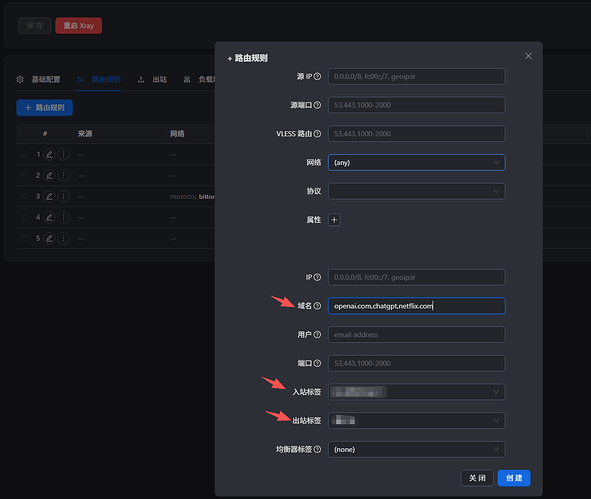Screen dimensions: 591x499
Task: Grab the drag handle of rule row 3
Action: click(24, 196)
